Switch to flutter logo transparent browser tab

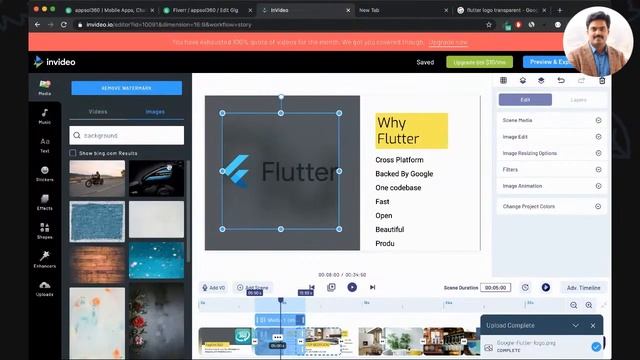pyautogui.click(x=501, y=10)
